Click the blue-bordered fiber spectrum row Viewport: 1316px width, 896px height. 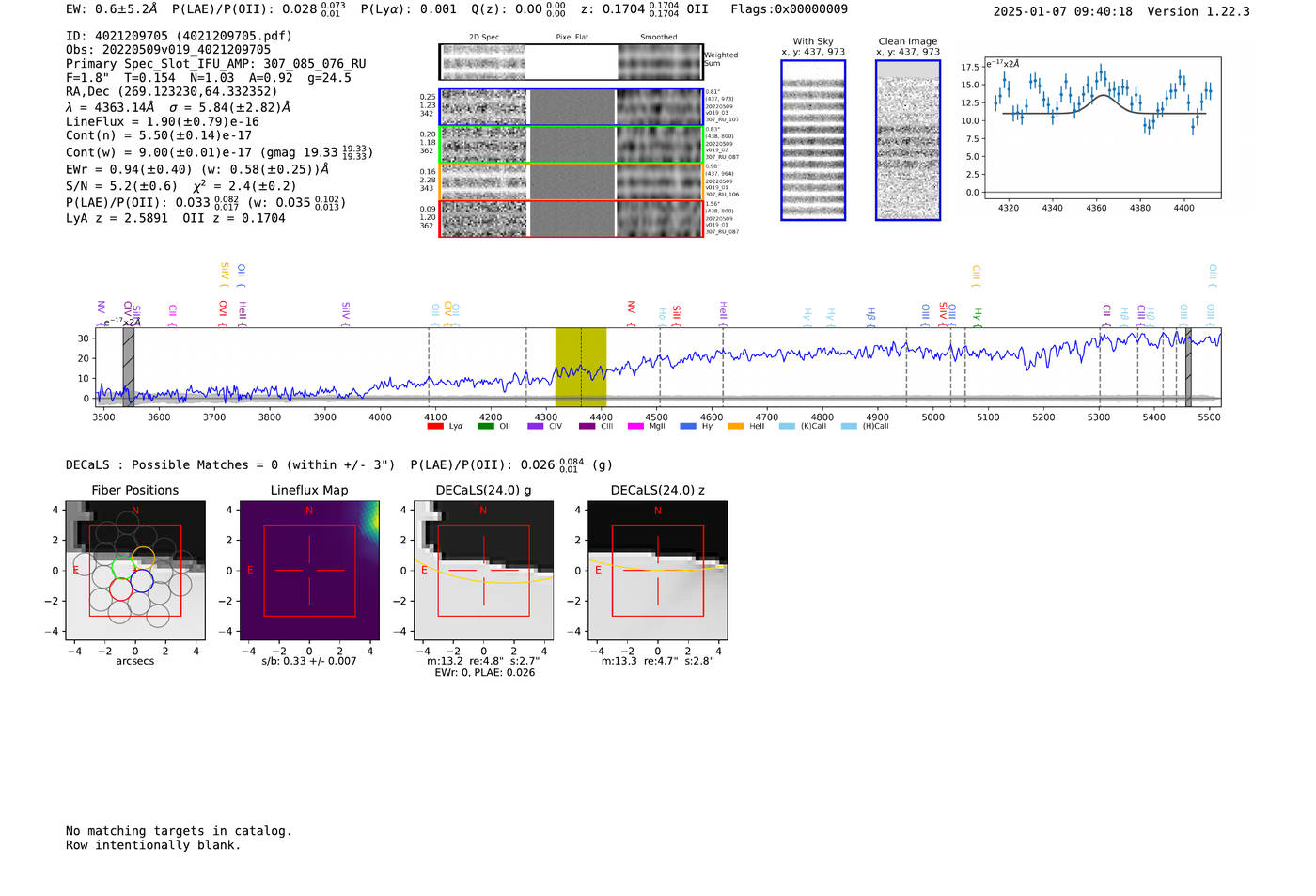click(x=571, y=107)
